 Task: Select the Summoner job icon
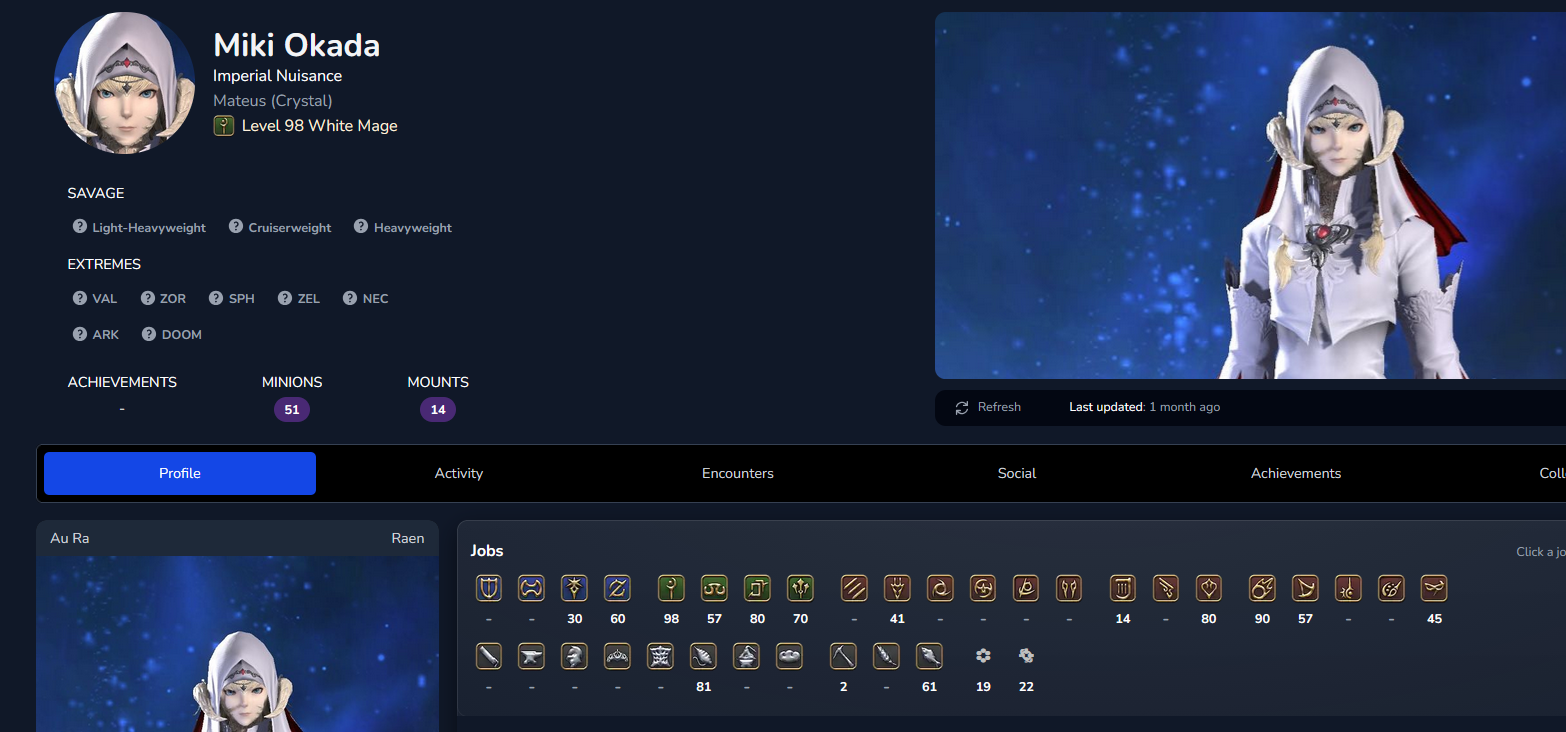point(1305,588)
